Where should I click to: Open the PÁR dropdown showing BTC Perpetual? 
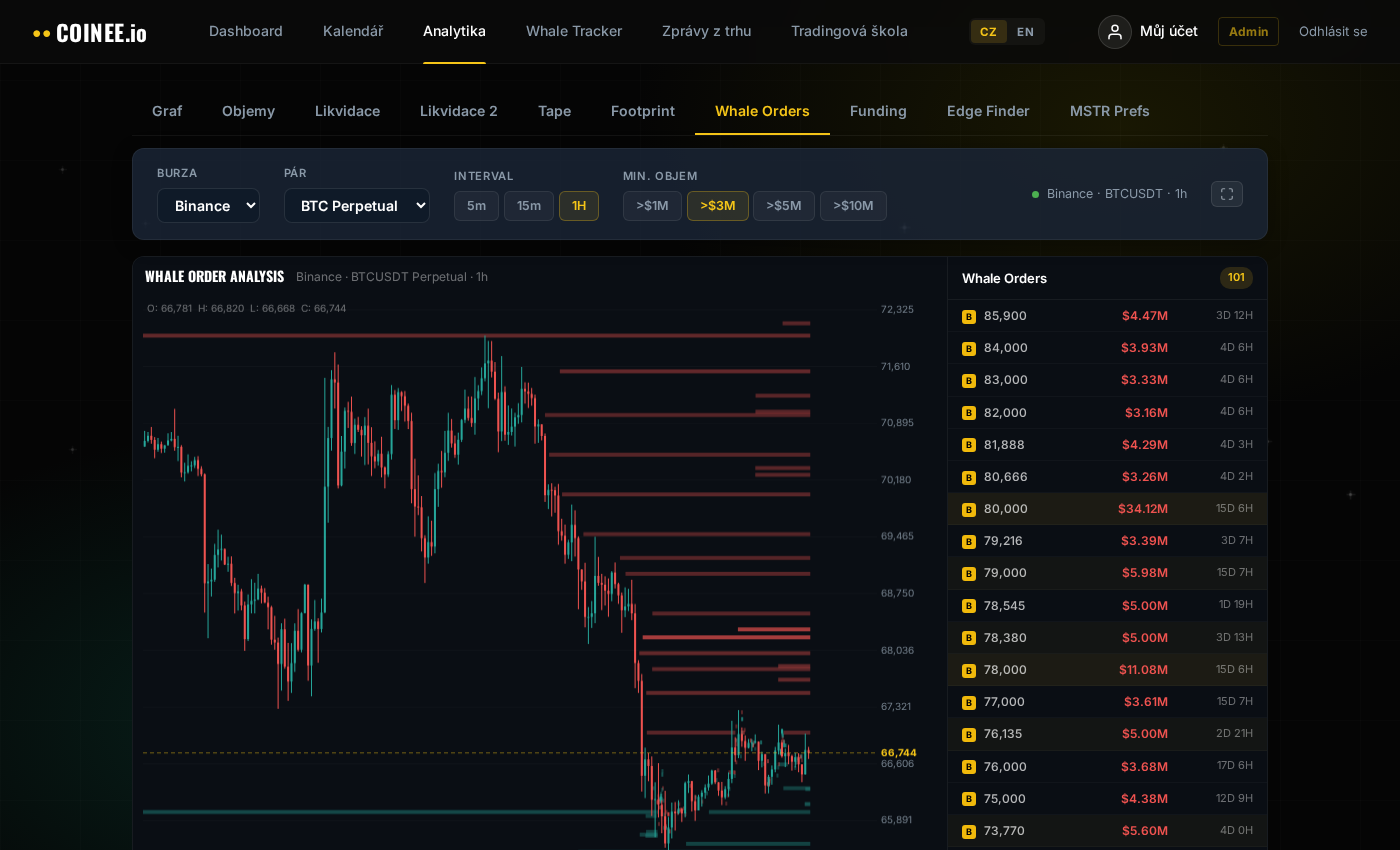coord(357,205)
